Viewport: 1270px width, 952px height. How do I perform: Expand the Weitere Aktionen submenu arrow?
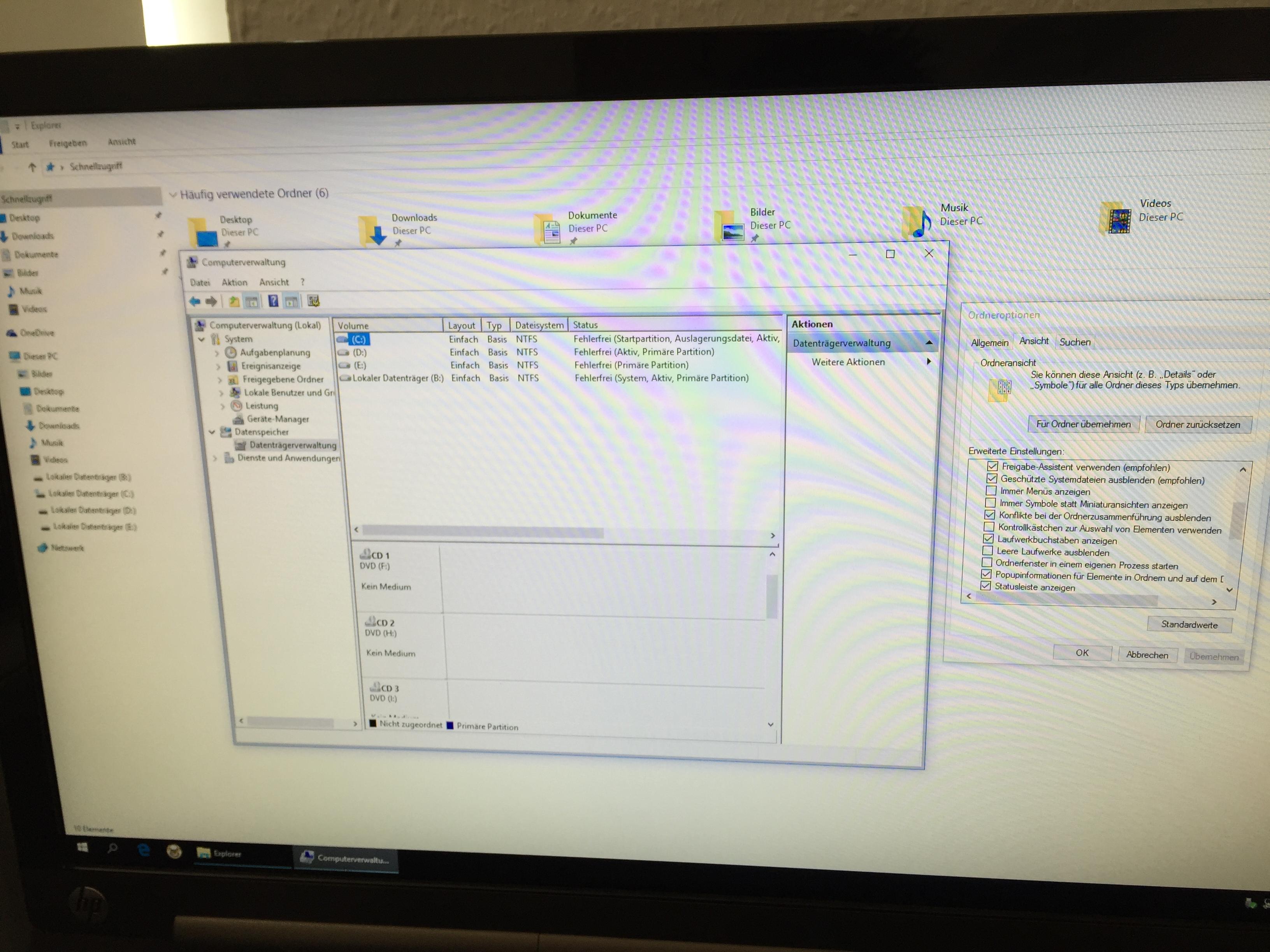pyautogui.click(x=928, y=361)
